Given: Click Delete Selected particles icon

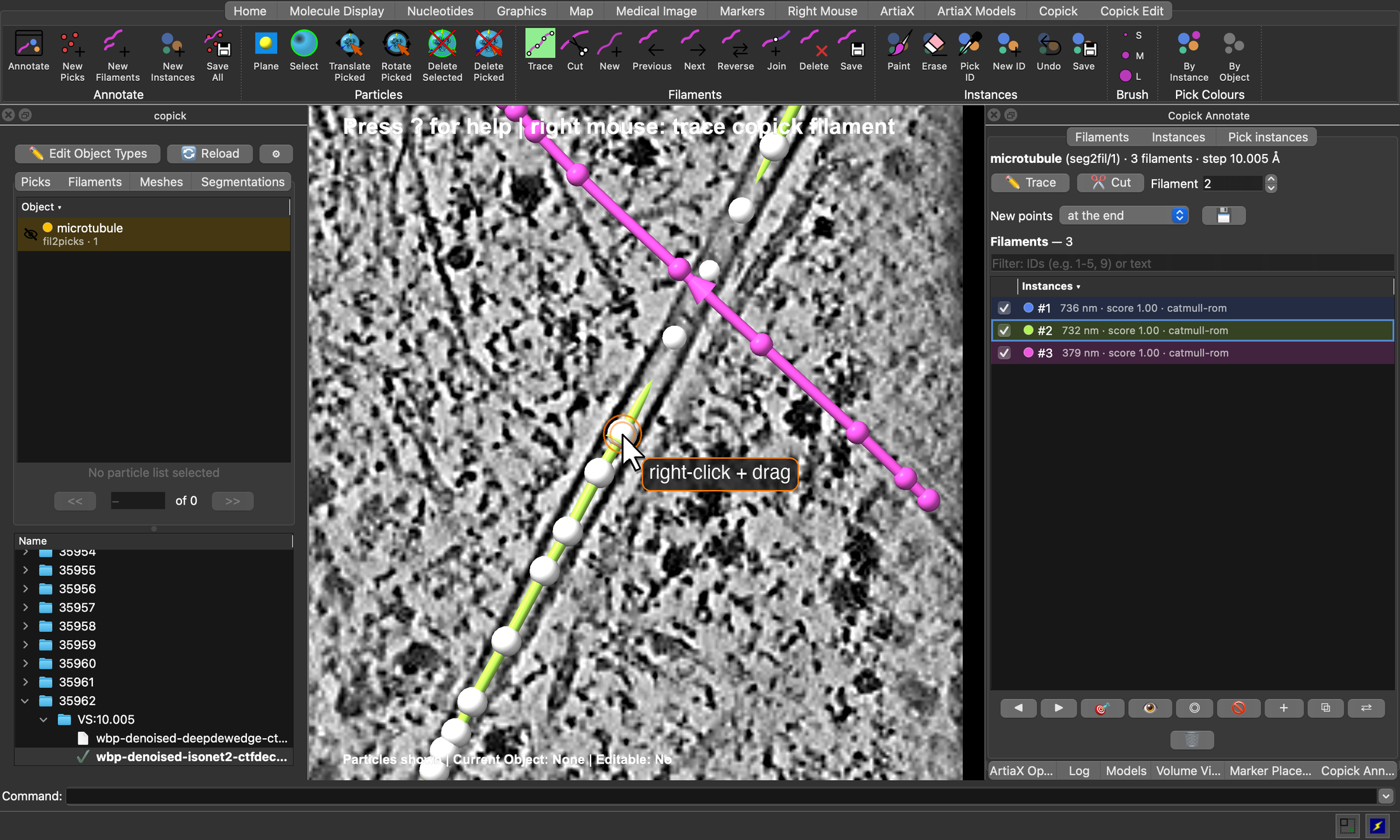Looking at the screenshot, I should [x=442, y=44].
